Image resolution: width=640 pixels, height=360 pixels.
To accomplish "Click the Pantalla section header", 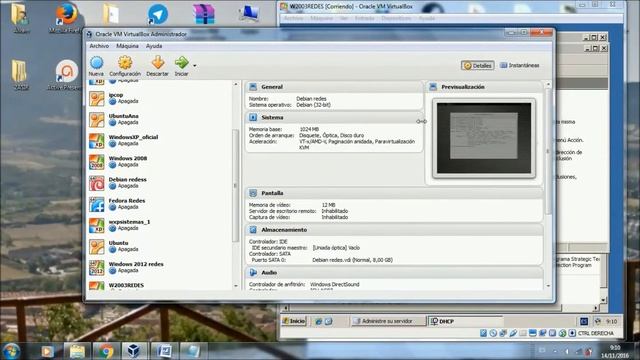I will click(x=394, y=193).
